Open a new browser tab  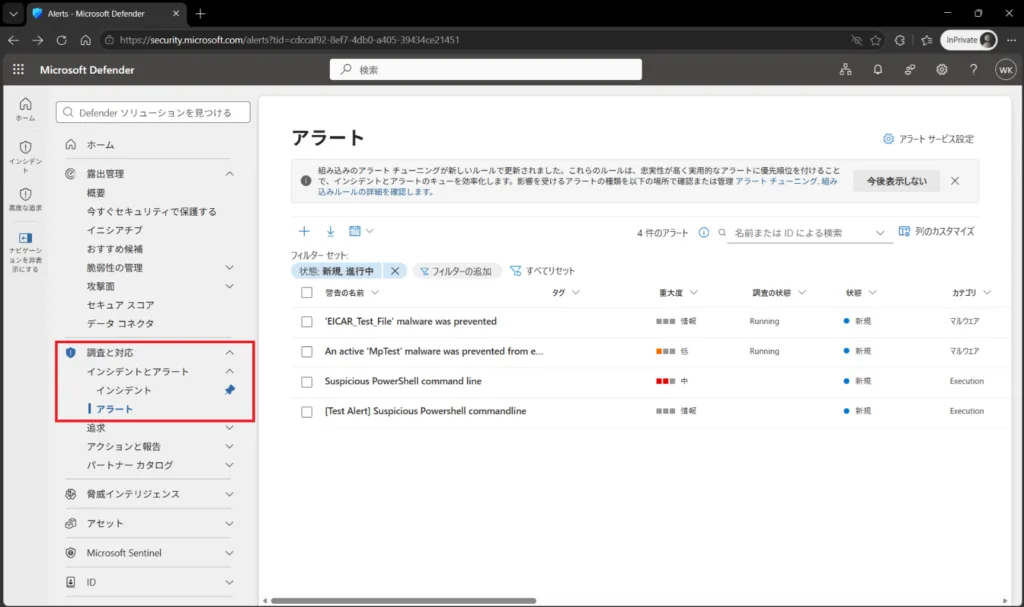pyautogui.click(x=200, y=13)
